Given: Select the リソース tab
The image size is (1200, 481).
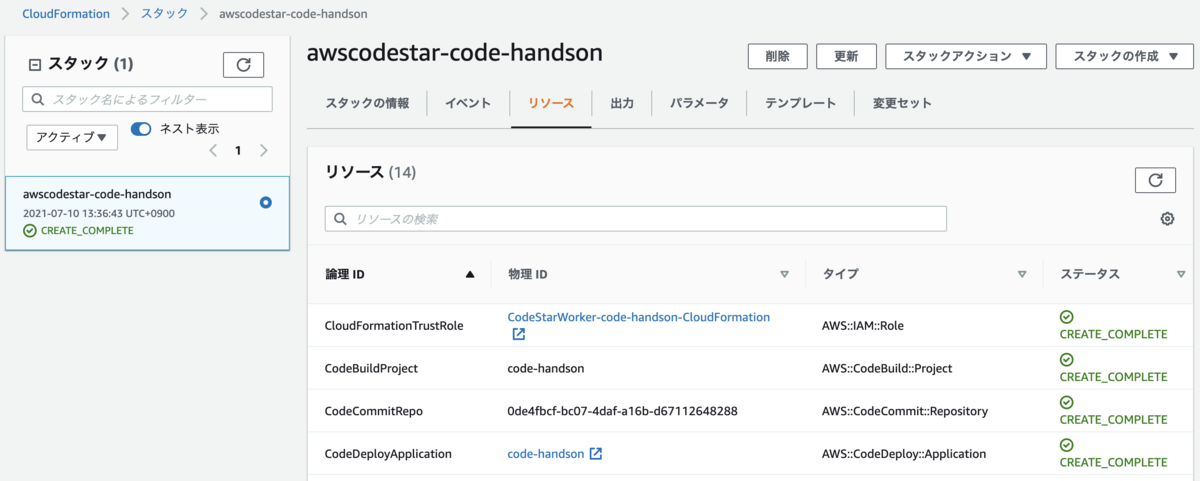Looking at the screenshot, I should coord(551,103).
